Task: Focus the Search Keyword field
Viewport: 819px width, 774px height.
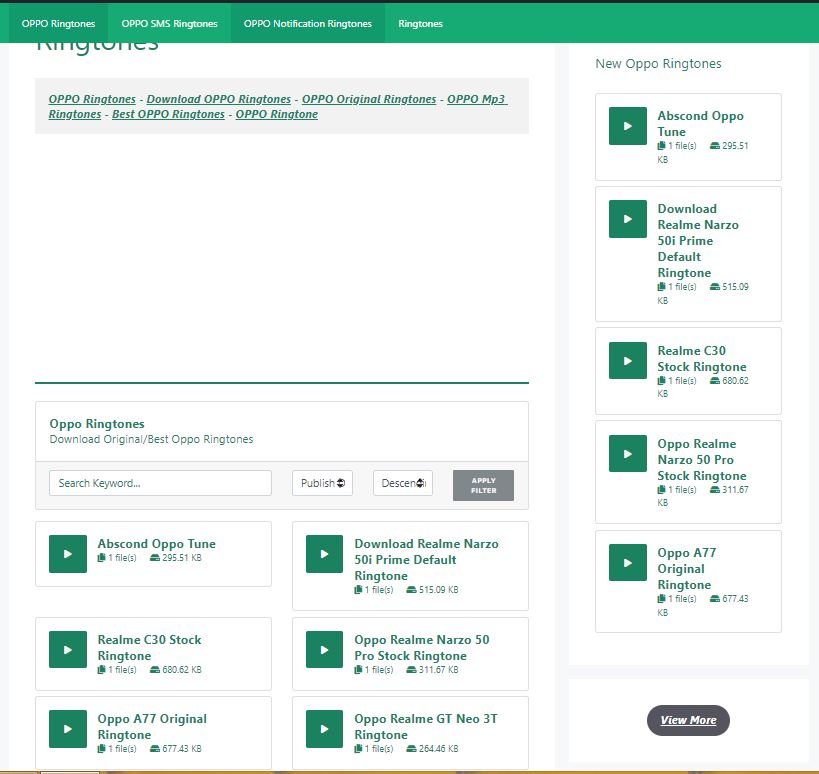Action: (160, 483)
